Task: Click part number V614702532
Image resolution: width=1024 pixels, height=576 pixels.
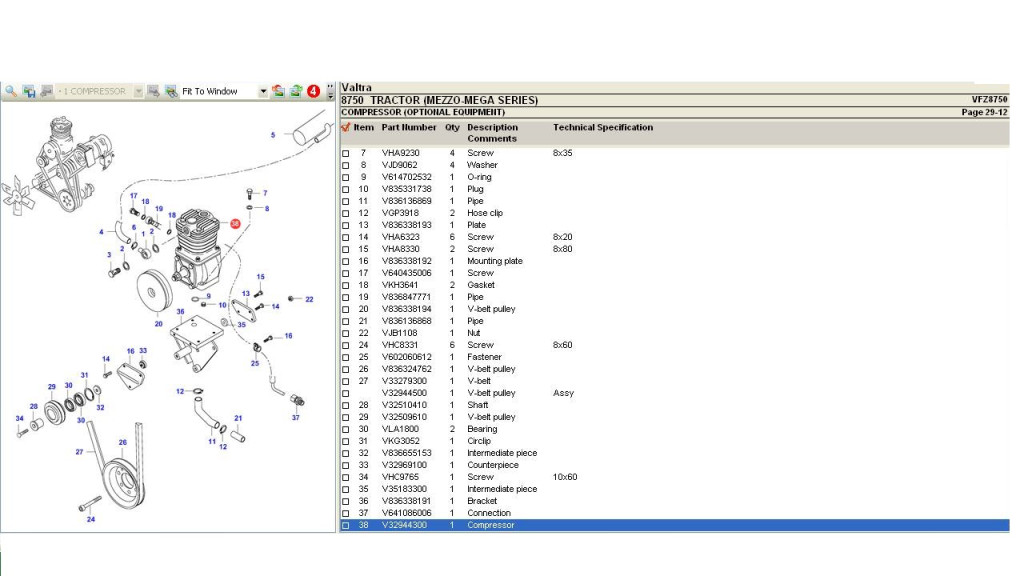Action: 407,177
